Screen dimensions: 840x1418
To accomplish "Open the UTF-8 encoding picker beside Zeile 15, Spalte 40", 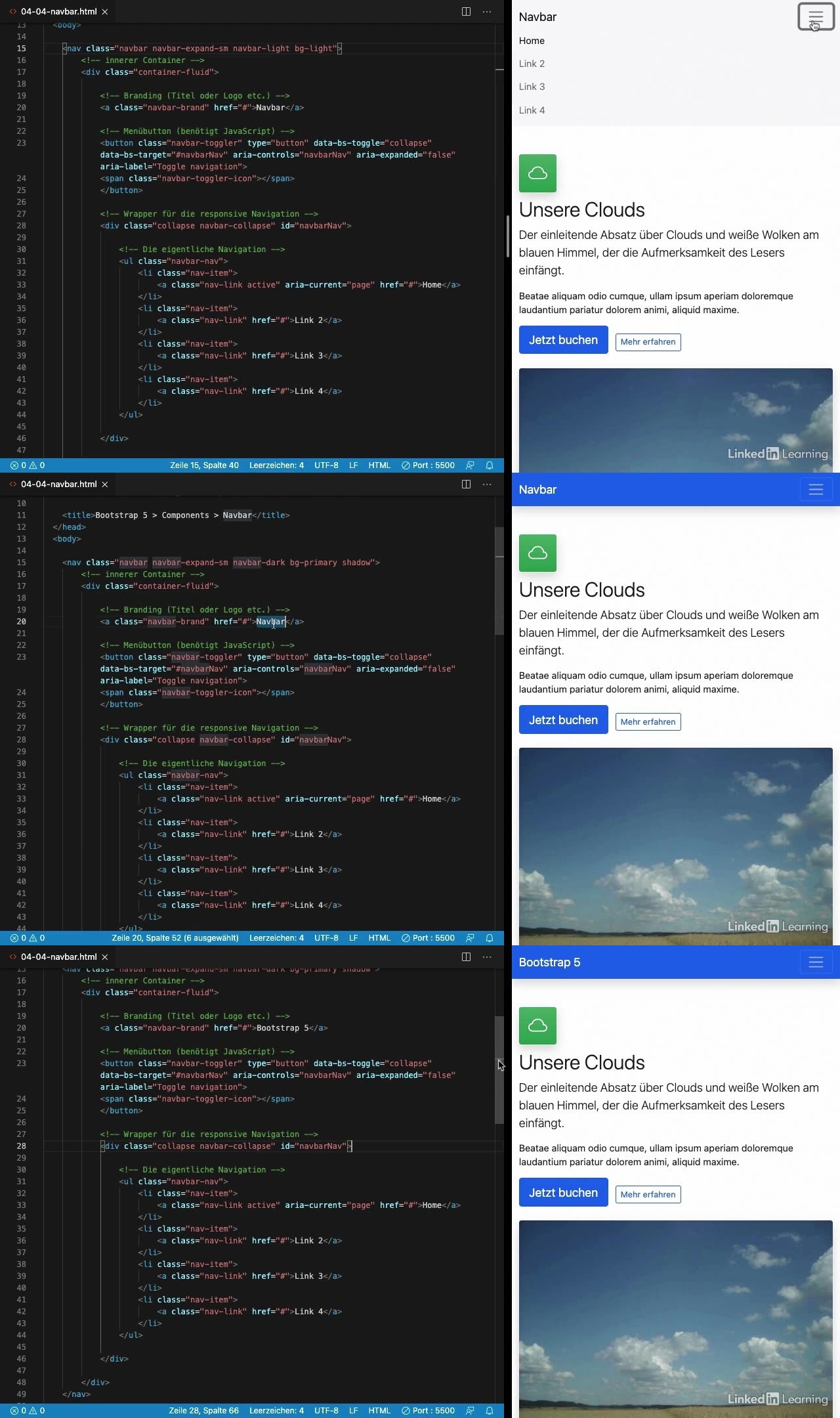I will (x=326, y=465).
